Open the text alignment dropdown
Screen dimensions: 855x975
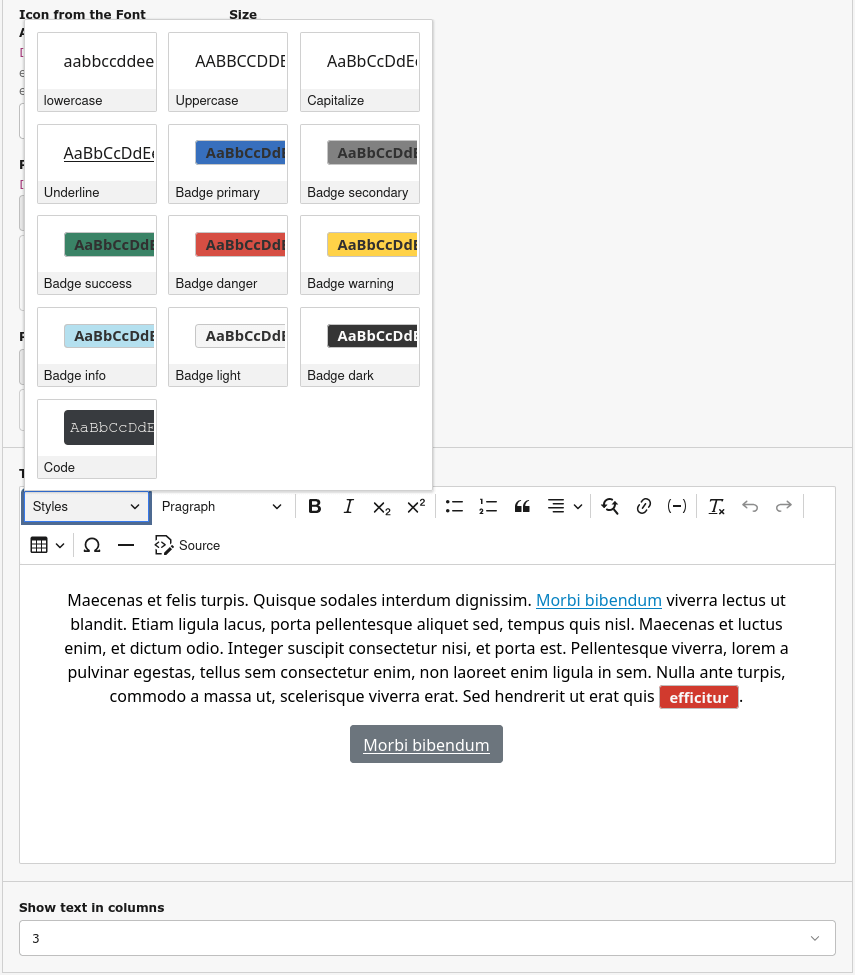point(565,507)
